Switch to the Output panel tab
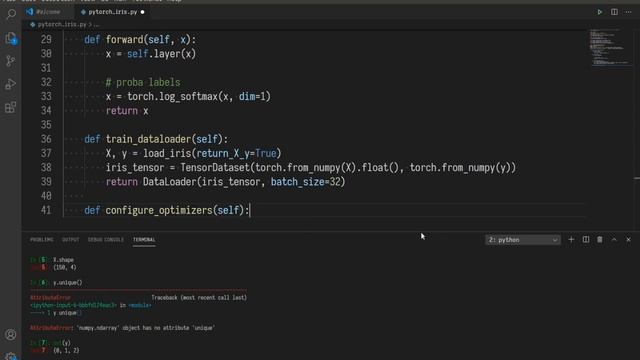The width and height of the screenshot is (640, 360). point(71,240)
